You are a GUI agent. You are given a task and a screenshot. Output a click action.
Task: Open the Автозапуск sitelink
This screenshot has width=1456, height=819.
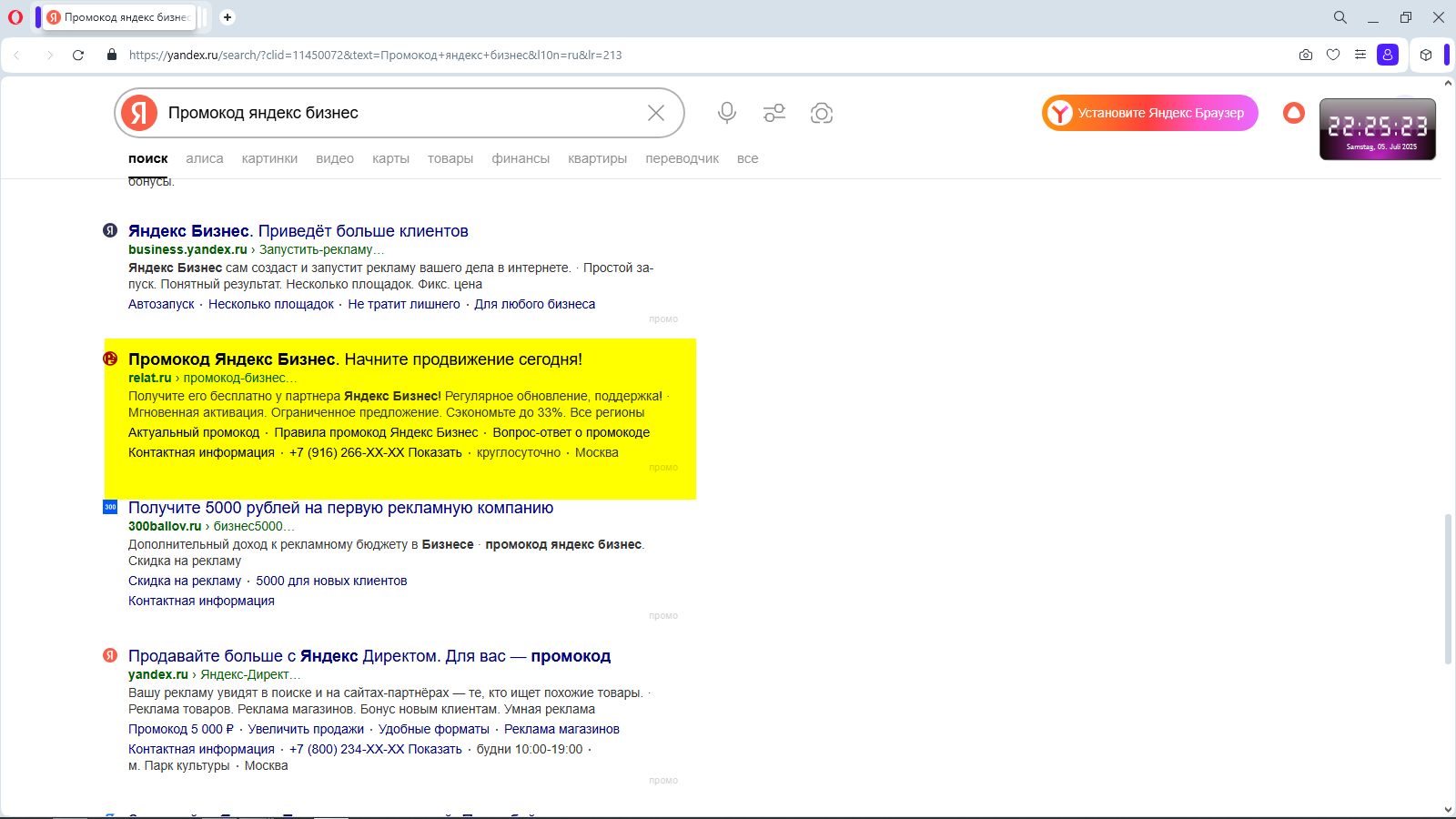pos(161,304)
